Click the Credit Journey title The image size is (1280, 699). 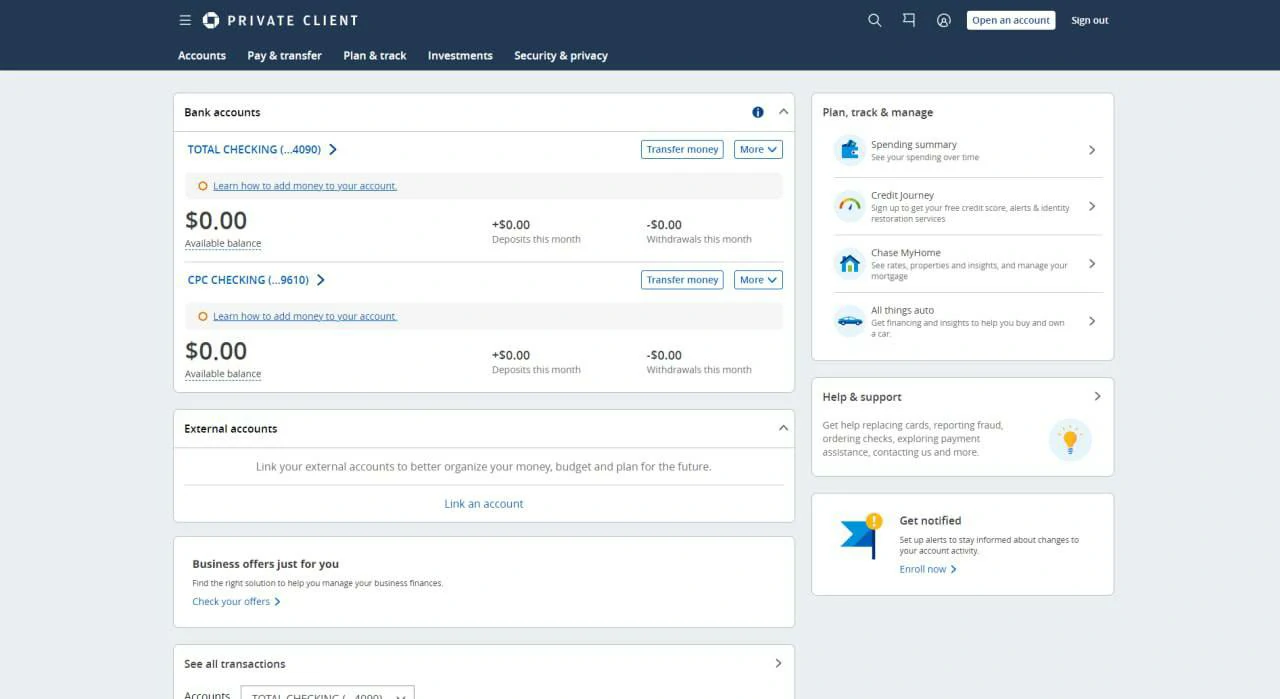902,196
